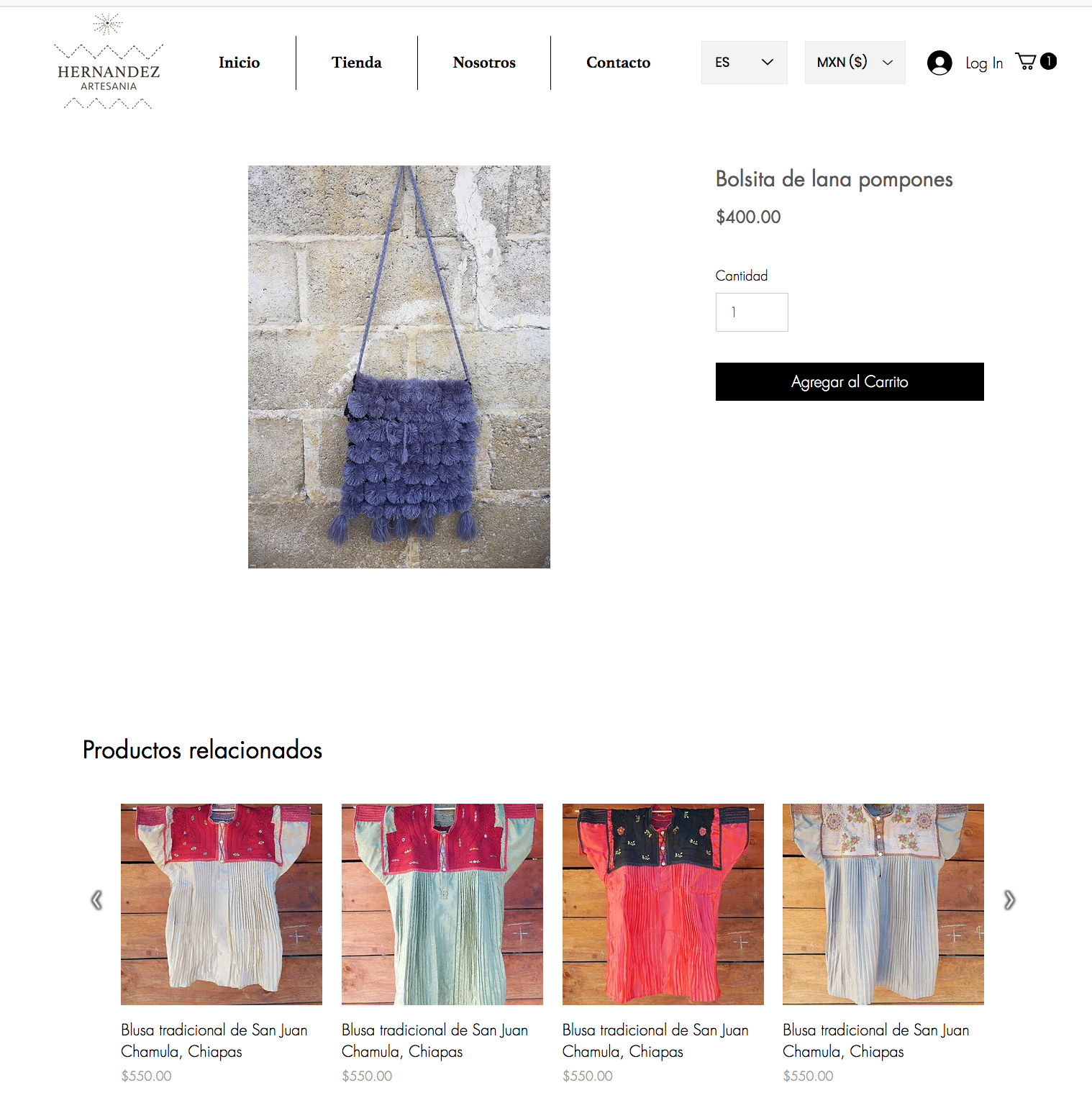Image resolution: width=1092 pixels, height=1098 pixels.
Task: Open the purple pompom bag image
Action: tap(399, 367)
